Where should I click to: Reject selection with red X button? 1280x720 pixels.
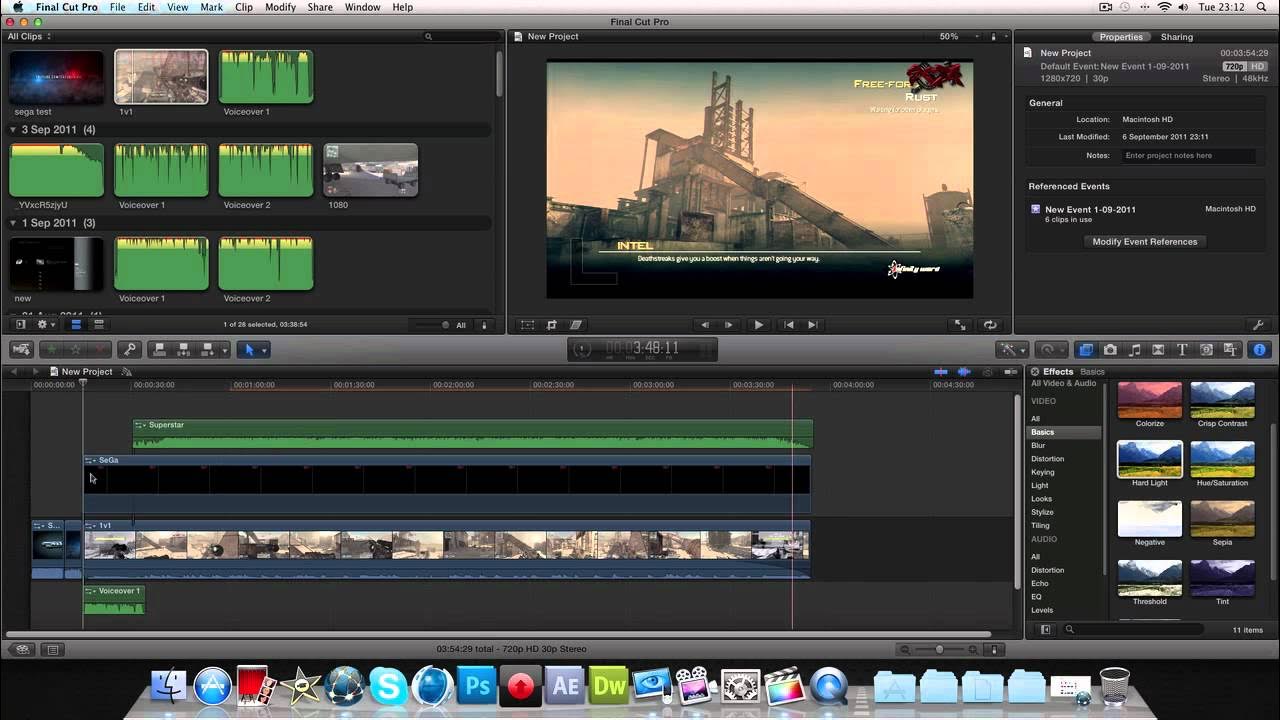point(100,350)
